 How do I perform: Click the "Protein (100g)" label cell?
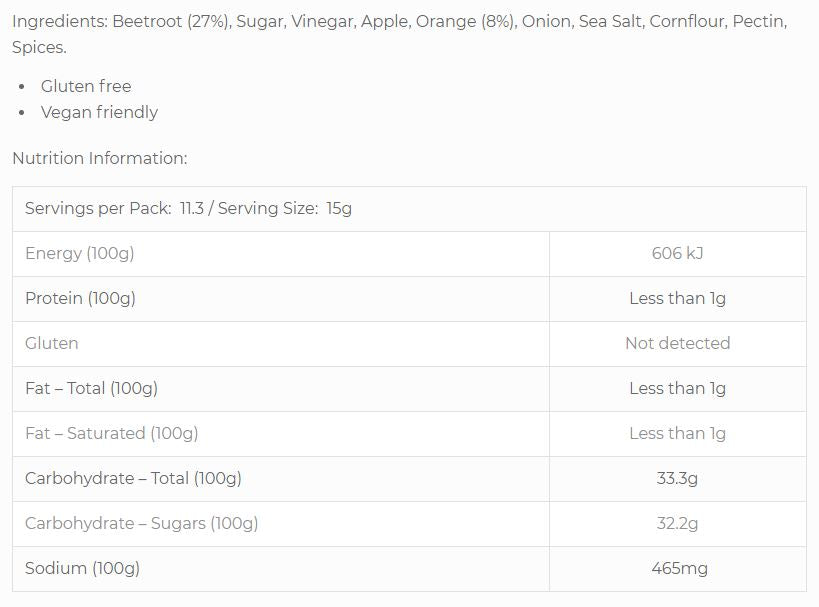pos(81,298)
